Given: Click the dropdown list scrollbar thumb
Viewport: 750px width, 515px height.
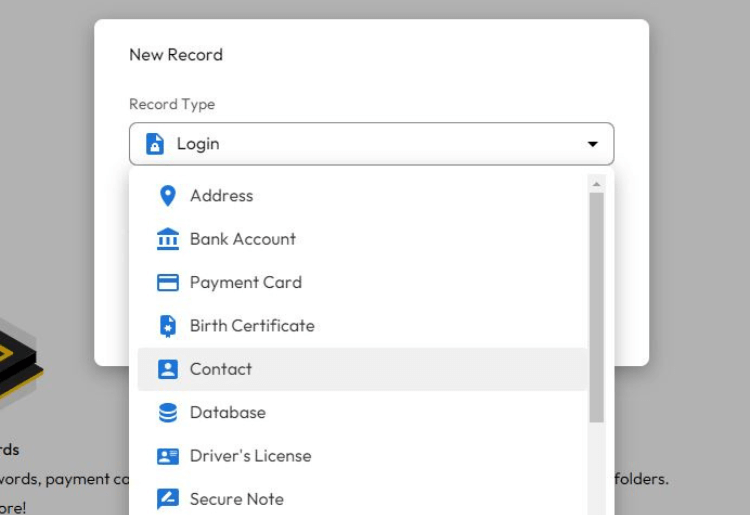Looking at the screenshot, I should [x=597, y=305].
